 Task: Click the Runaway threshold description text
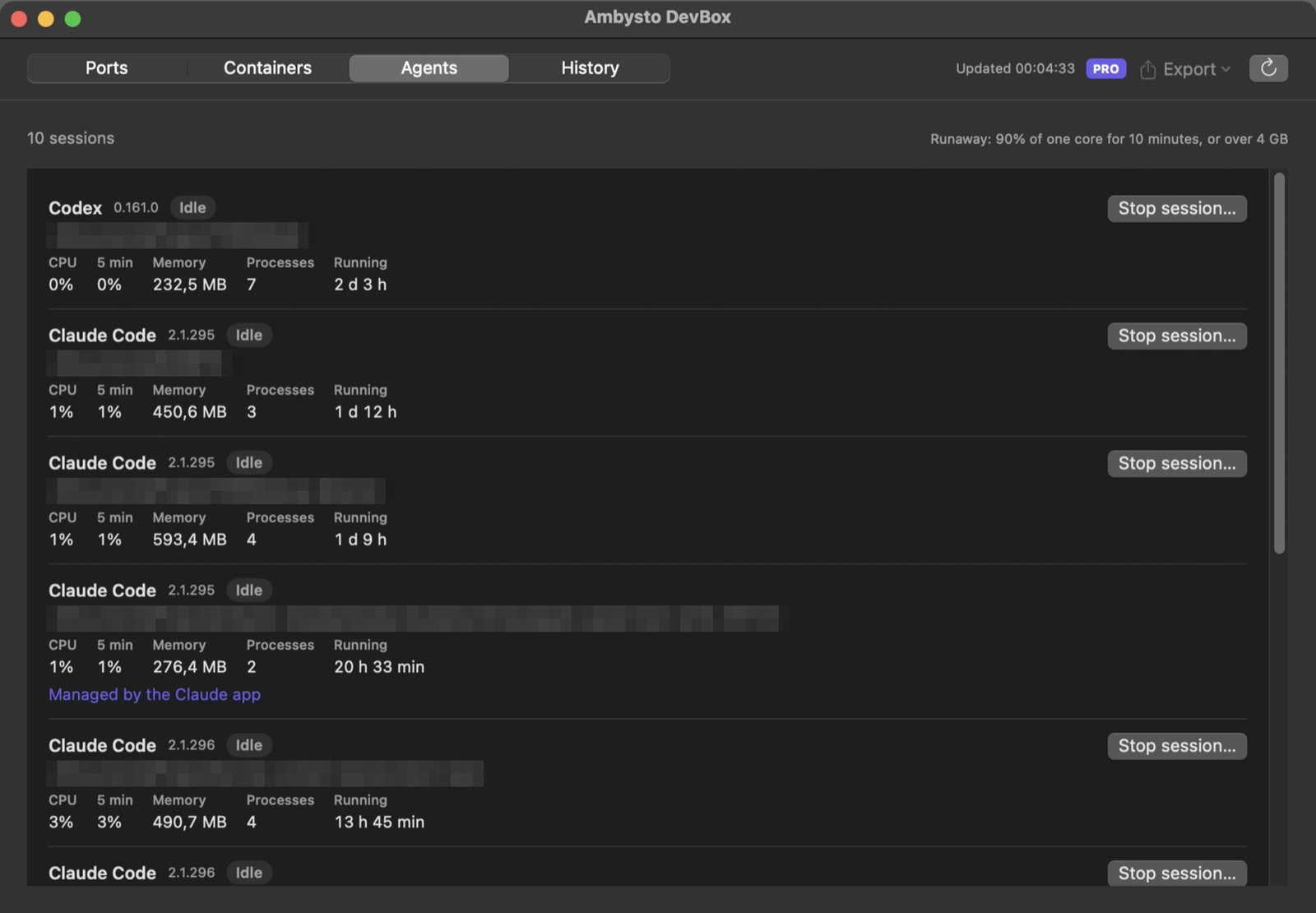pyautogui.click(x=1109, y=139)
